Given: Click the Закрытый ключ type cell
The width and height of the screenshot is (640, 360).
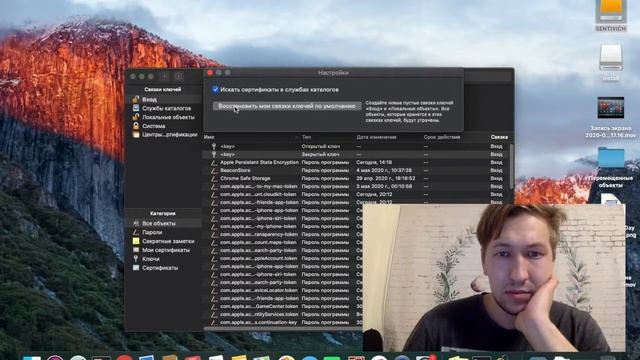Looking at the screenshot, I should click(320, 154).
